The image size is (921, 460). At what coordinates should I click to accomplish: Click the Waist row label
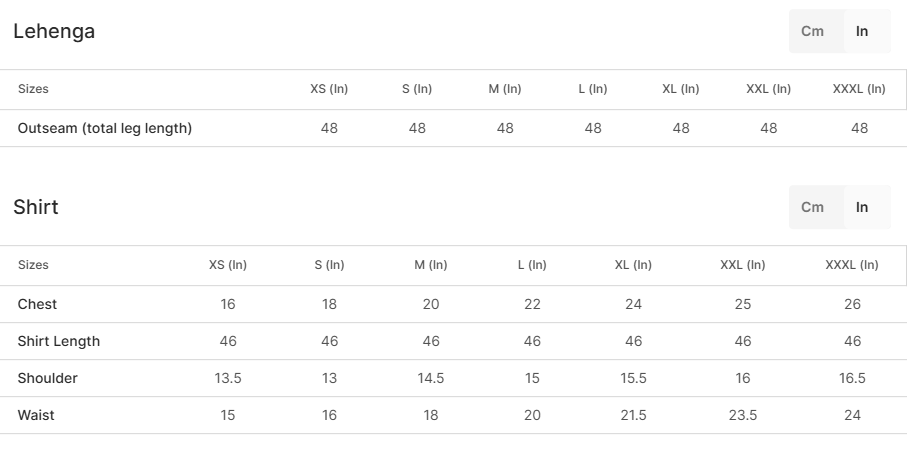point(36,415)
